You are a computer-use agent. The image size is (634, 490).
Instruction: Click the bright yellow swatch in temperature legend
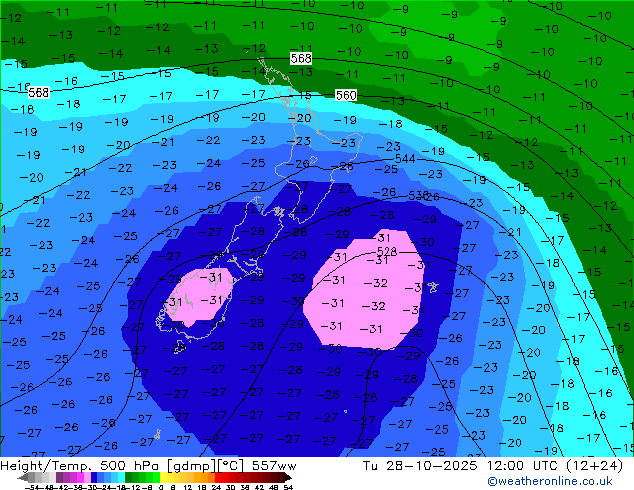(x=163, y=477)
